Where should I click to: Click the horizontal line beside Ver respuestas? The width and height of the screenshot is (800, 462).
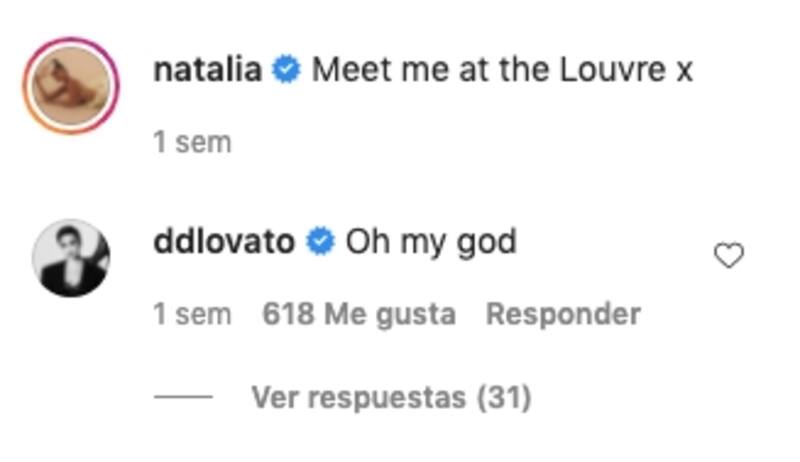pos(183,396)
